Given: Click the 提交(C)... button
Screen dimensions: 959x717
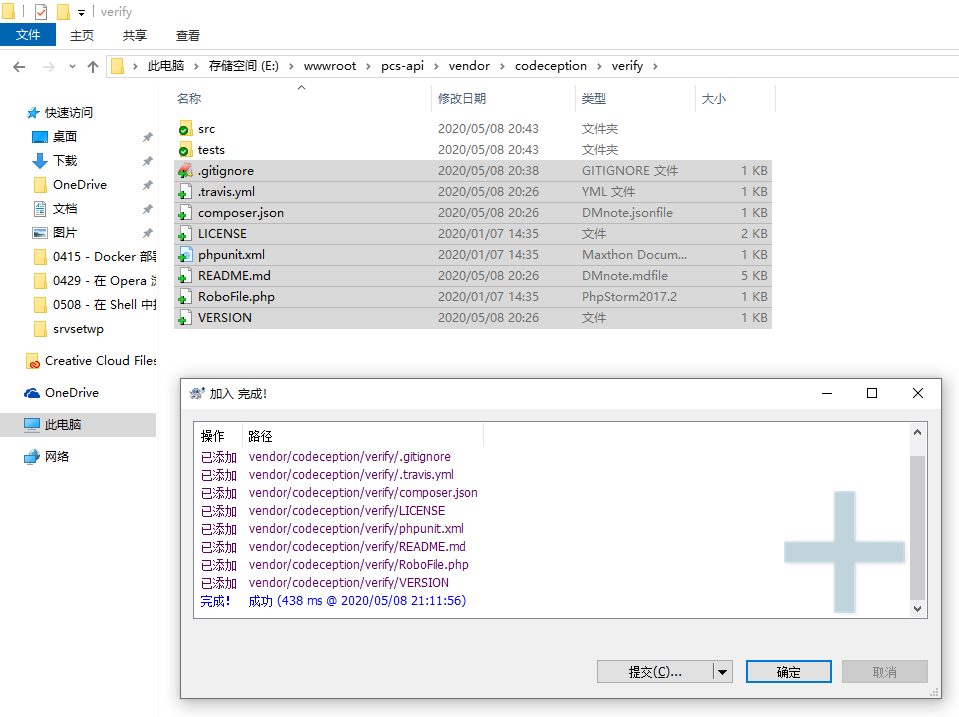Looking at the screenshot, I should coord(655,672).
